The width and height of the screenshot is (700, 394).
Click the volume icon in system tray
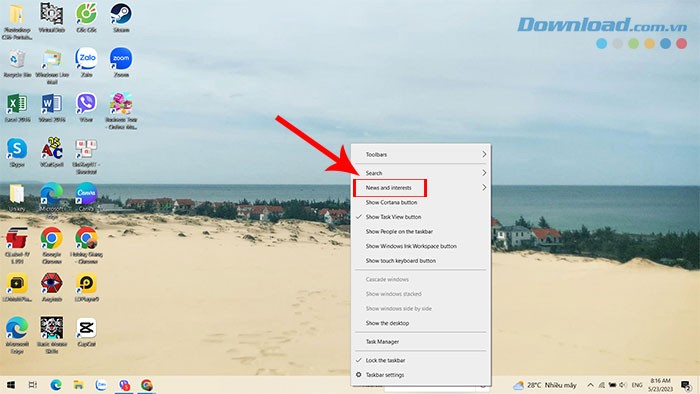pyautogui.click(x=623, y=385)
